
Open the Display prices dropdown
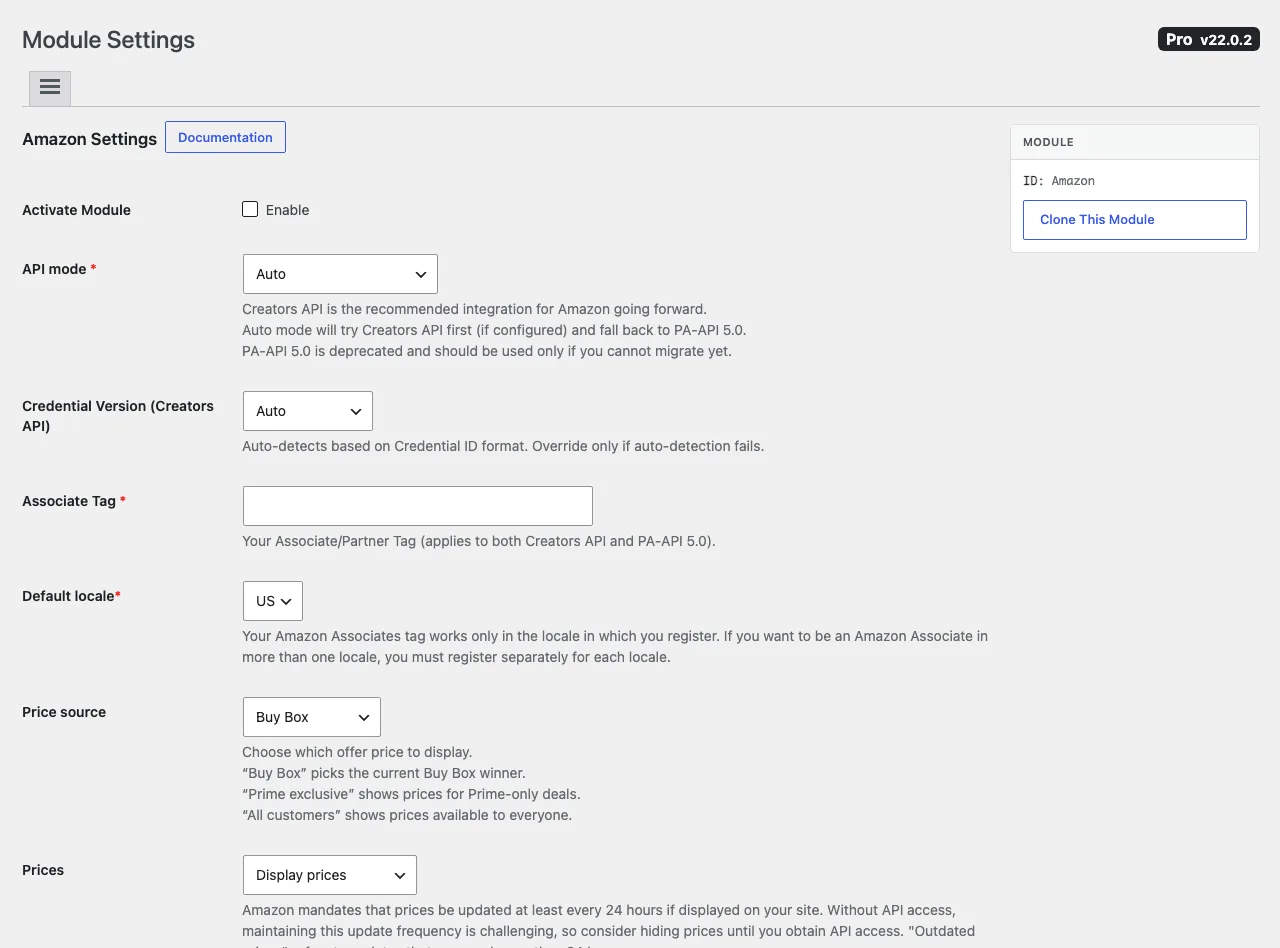pyautogui.click(x=330, y=875)
